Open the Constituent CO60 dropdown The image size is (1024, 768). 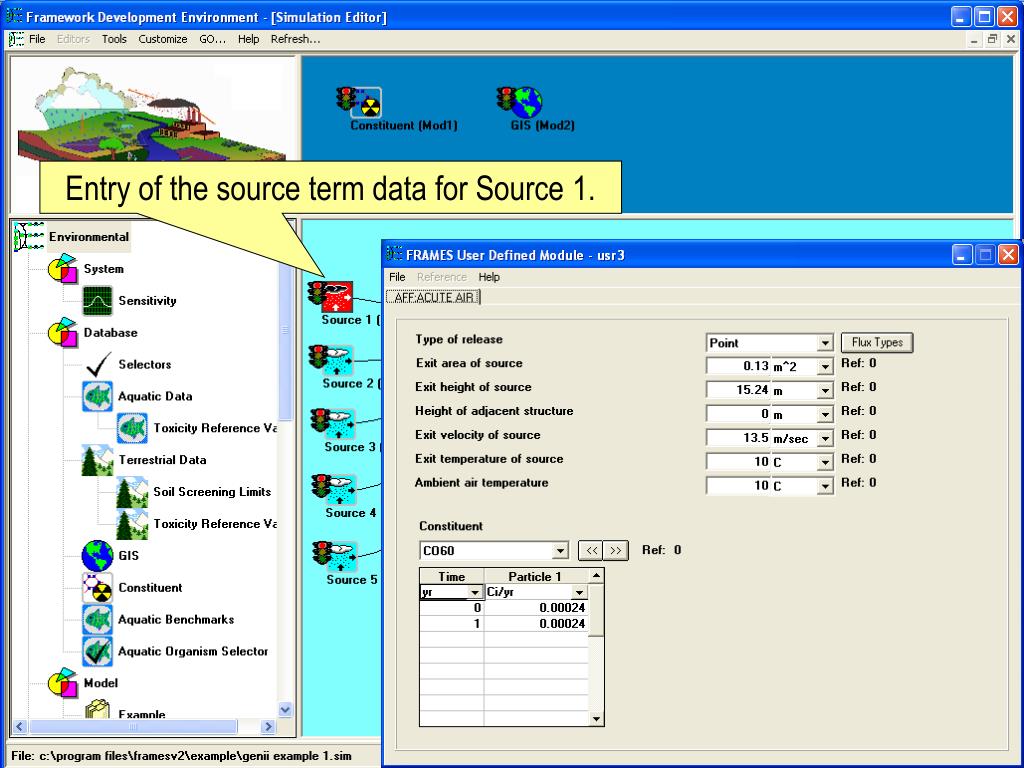coord(560,551)
